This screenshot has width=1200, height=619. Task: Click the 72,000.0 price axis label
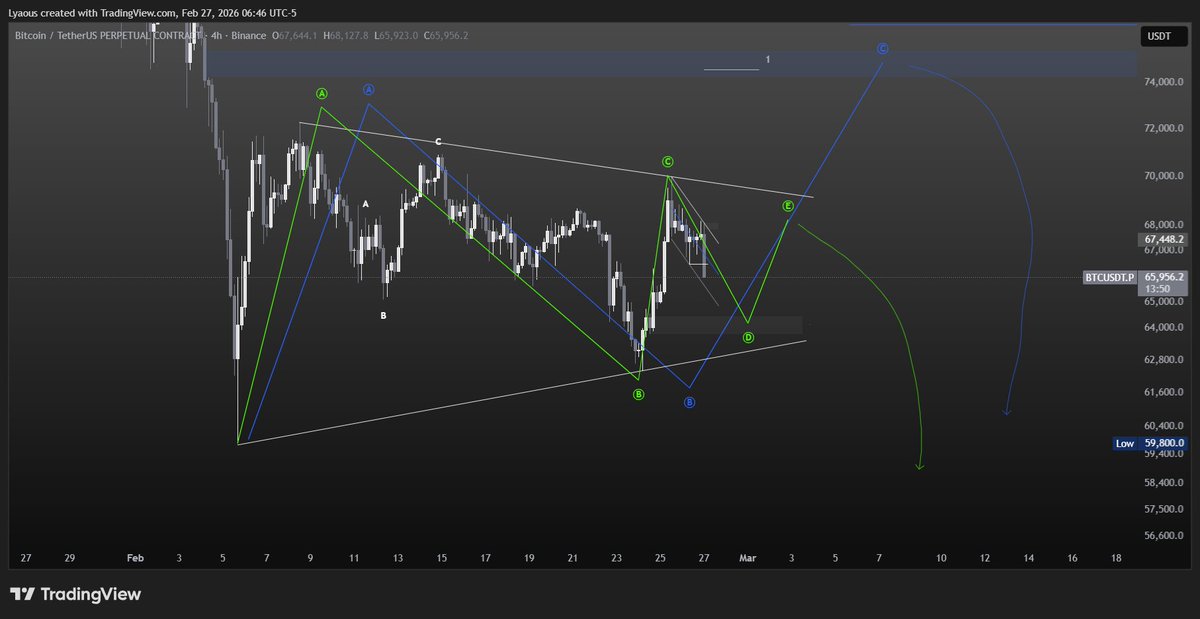coord(1164,129)
